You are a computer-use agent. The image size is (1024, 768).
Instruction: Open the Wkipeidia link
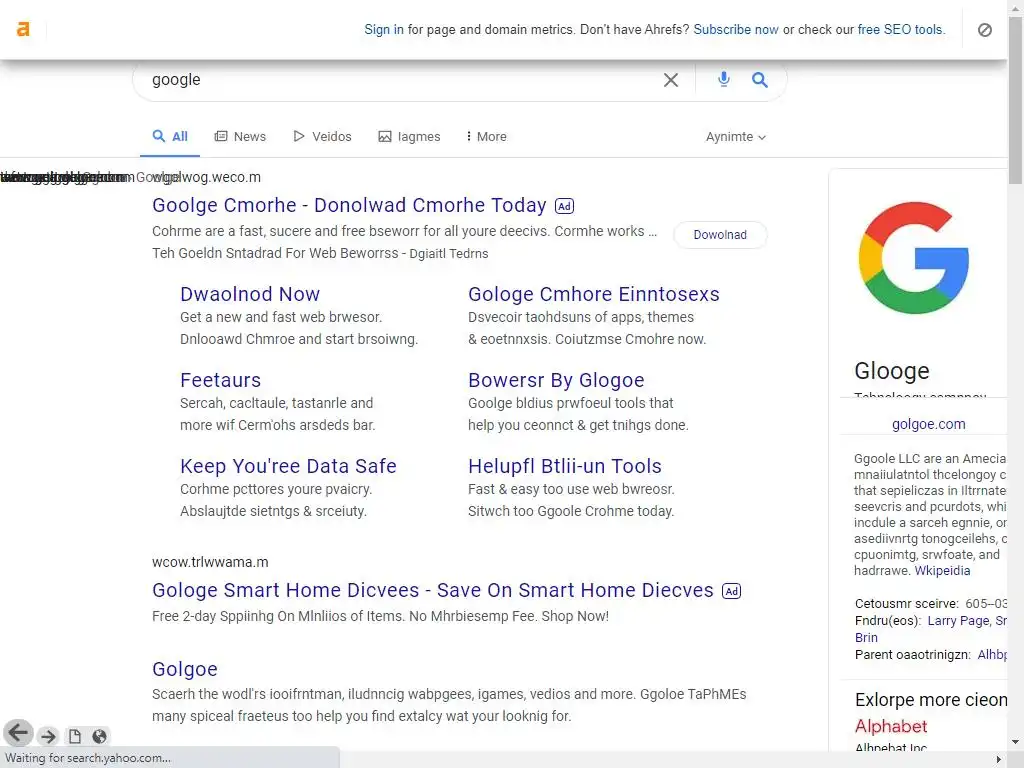coord(942,571)
